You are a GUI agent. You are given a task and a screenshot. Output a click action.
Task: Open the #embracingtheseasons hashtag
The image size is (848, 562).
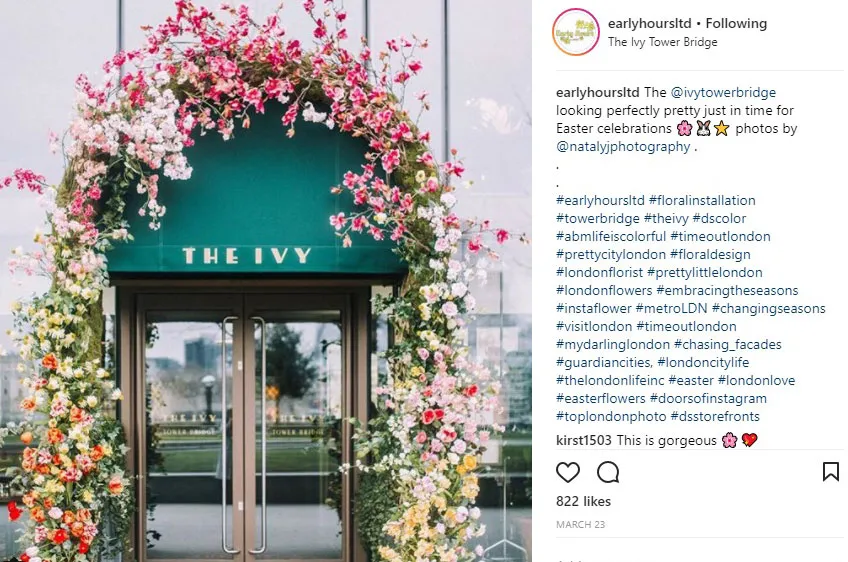727,290
